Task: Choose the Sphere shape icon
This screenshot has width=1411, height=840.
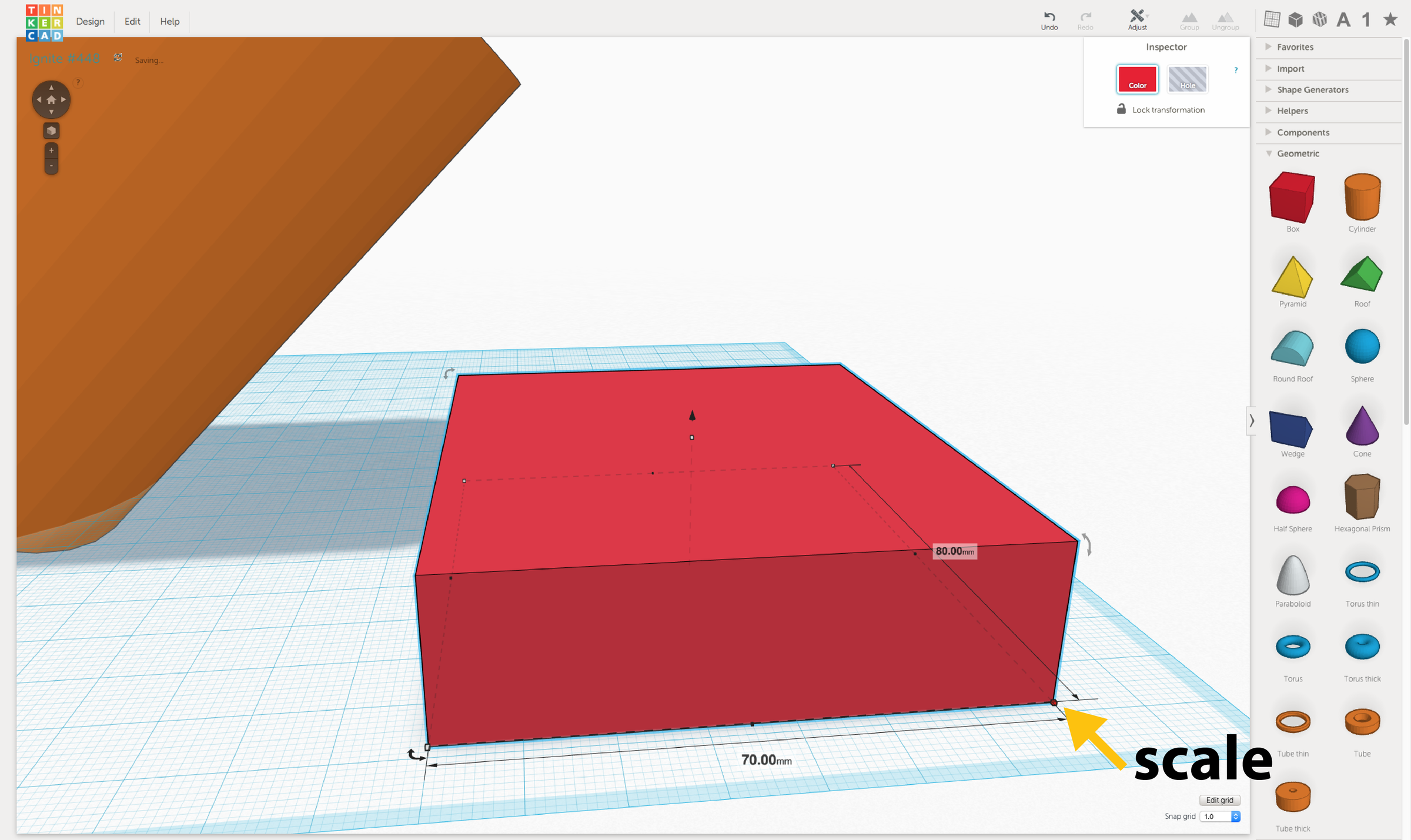Action: [x=1362, y=347]
